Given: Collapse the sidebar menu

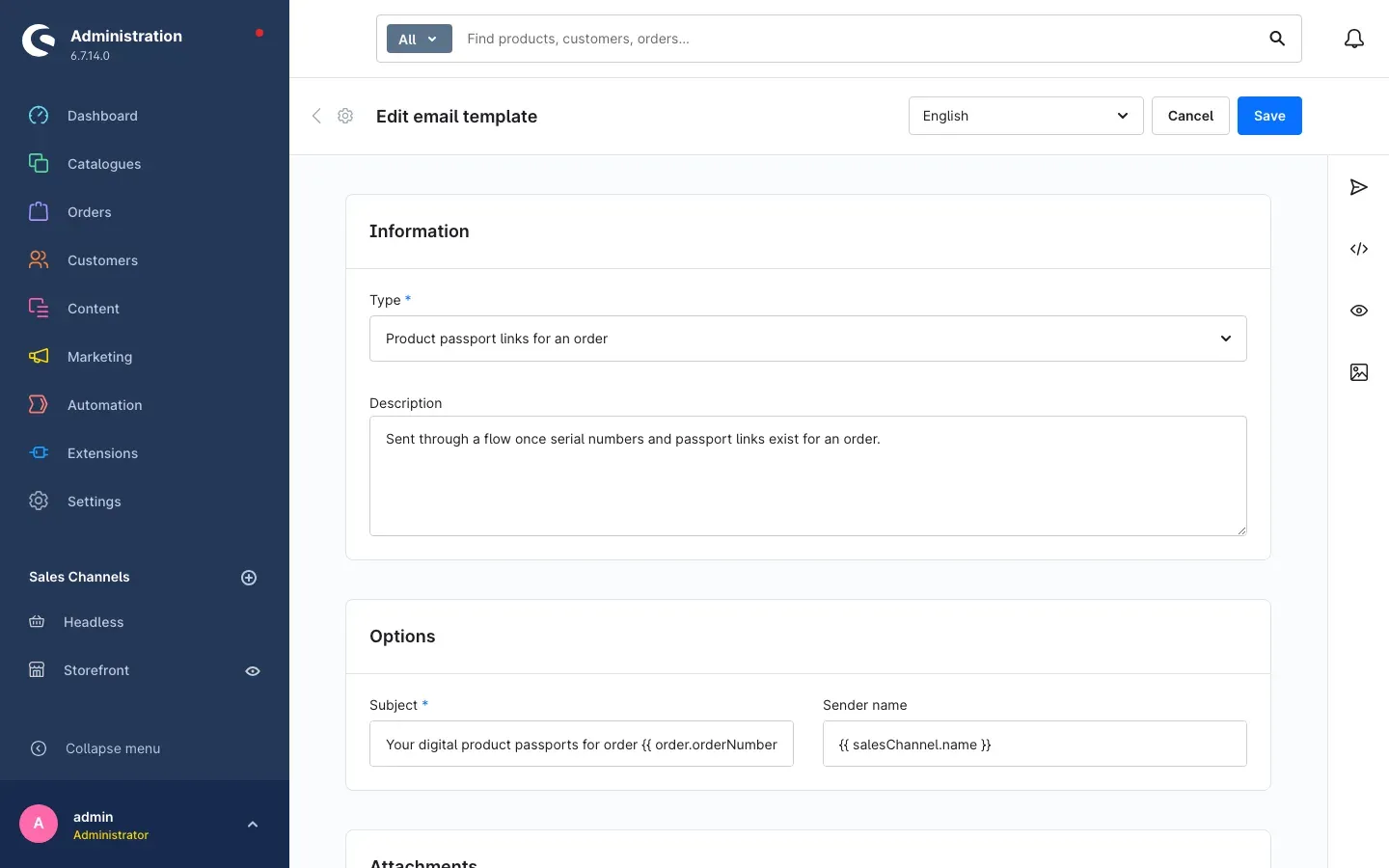Looking at the screenshot, I should (113, 748).
